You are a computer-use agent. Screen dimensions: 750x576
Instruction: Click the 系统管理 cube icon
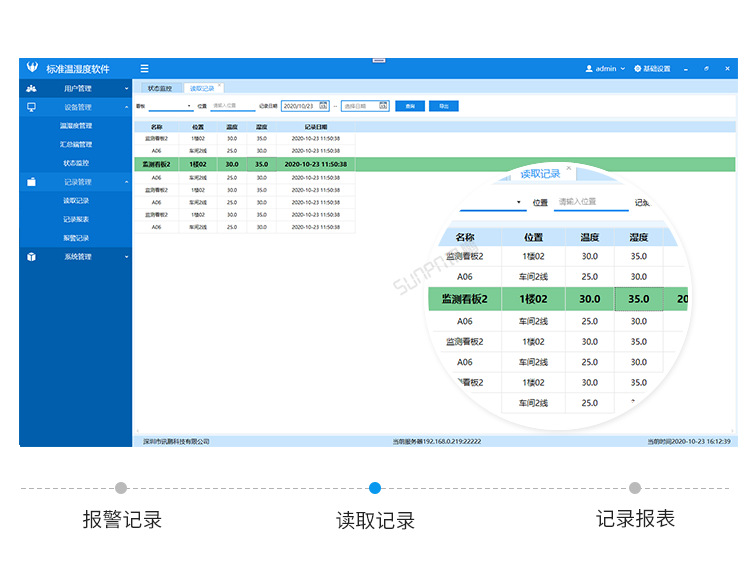[x=32, y=257]
